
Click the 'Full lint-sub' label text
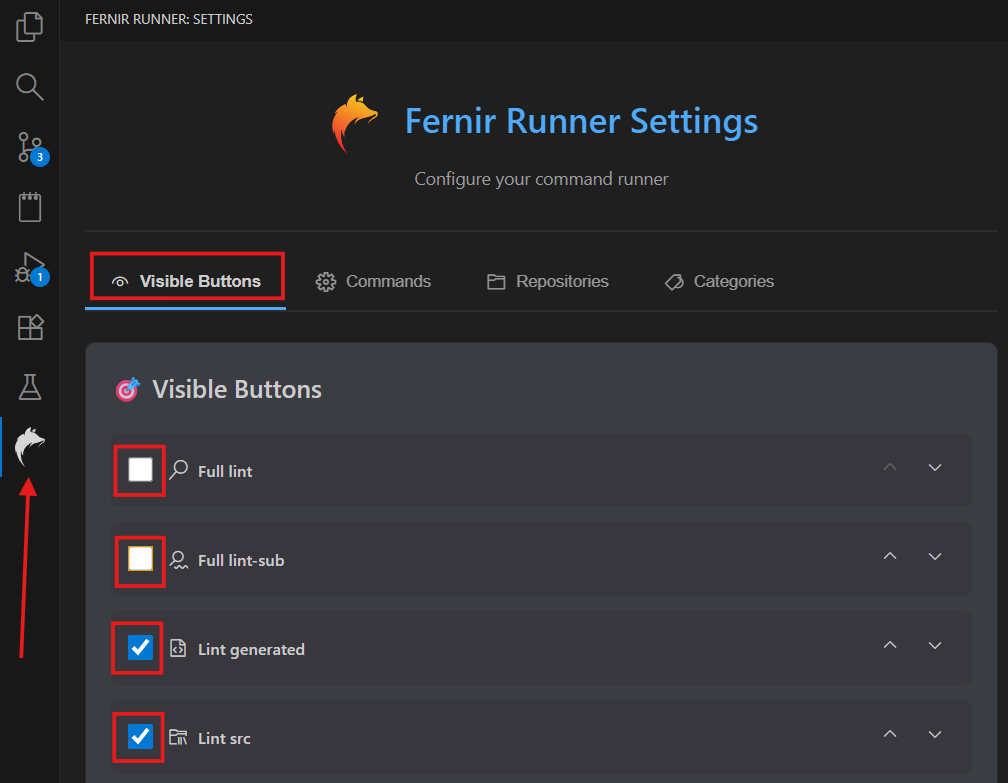coord(241,561)
